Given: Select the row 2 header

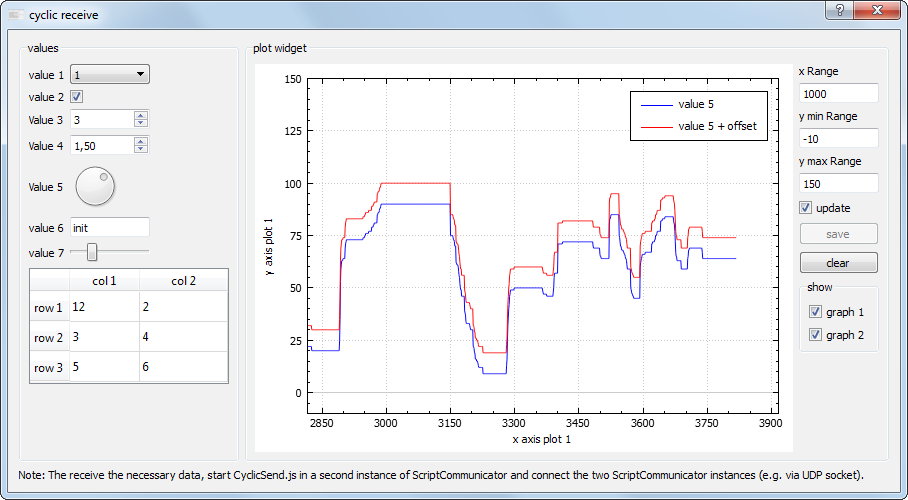Looking at the screenshot, I should tap(49, 338).
